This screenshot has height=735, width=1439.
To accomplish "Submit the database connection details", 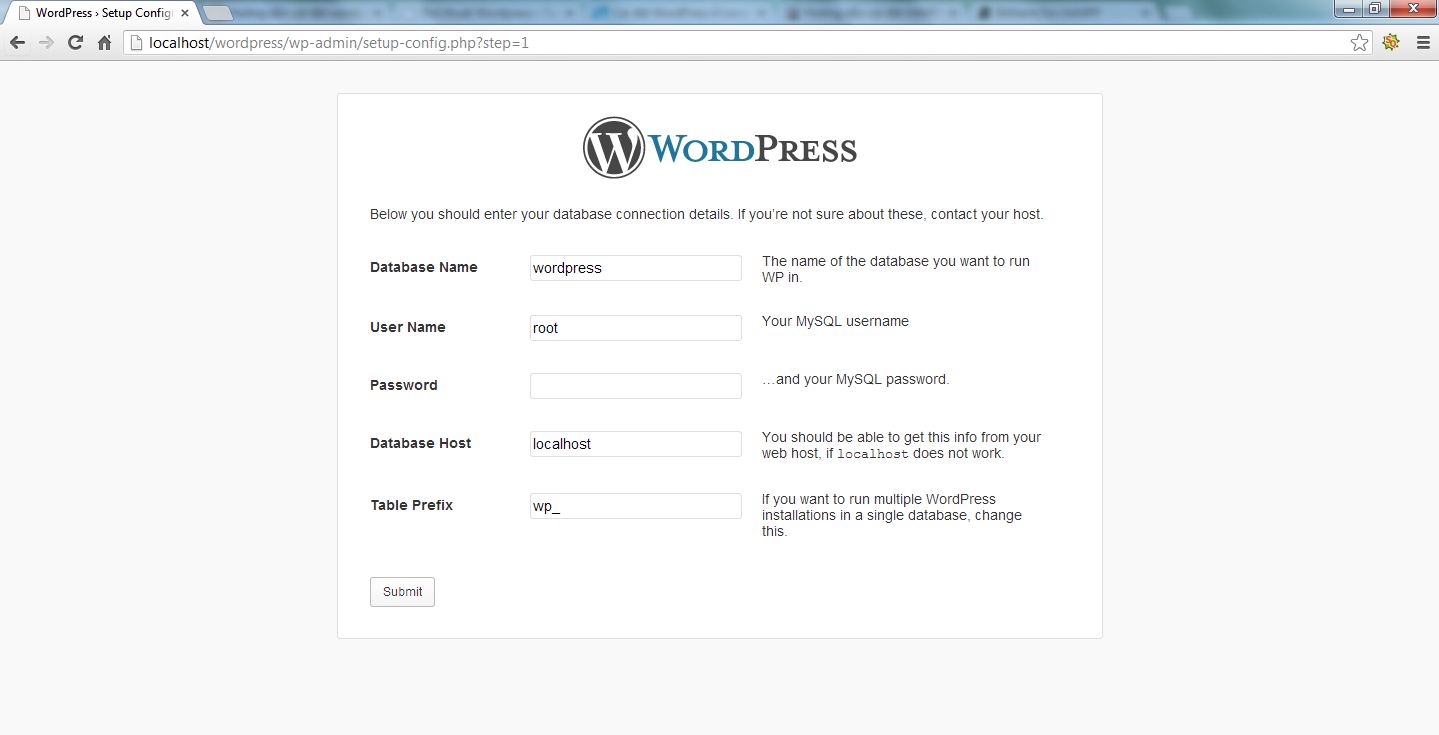I will (402, 592).
